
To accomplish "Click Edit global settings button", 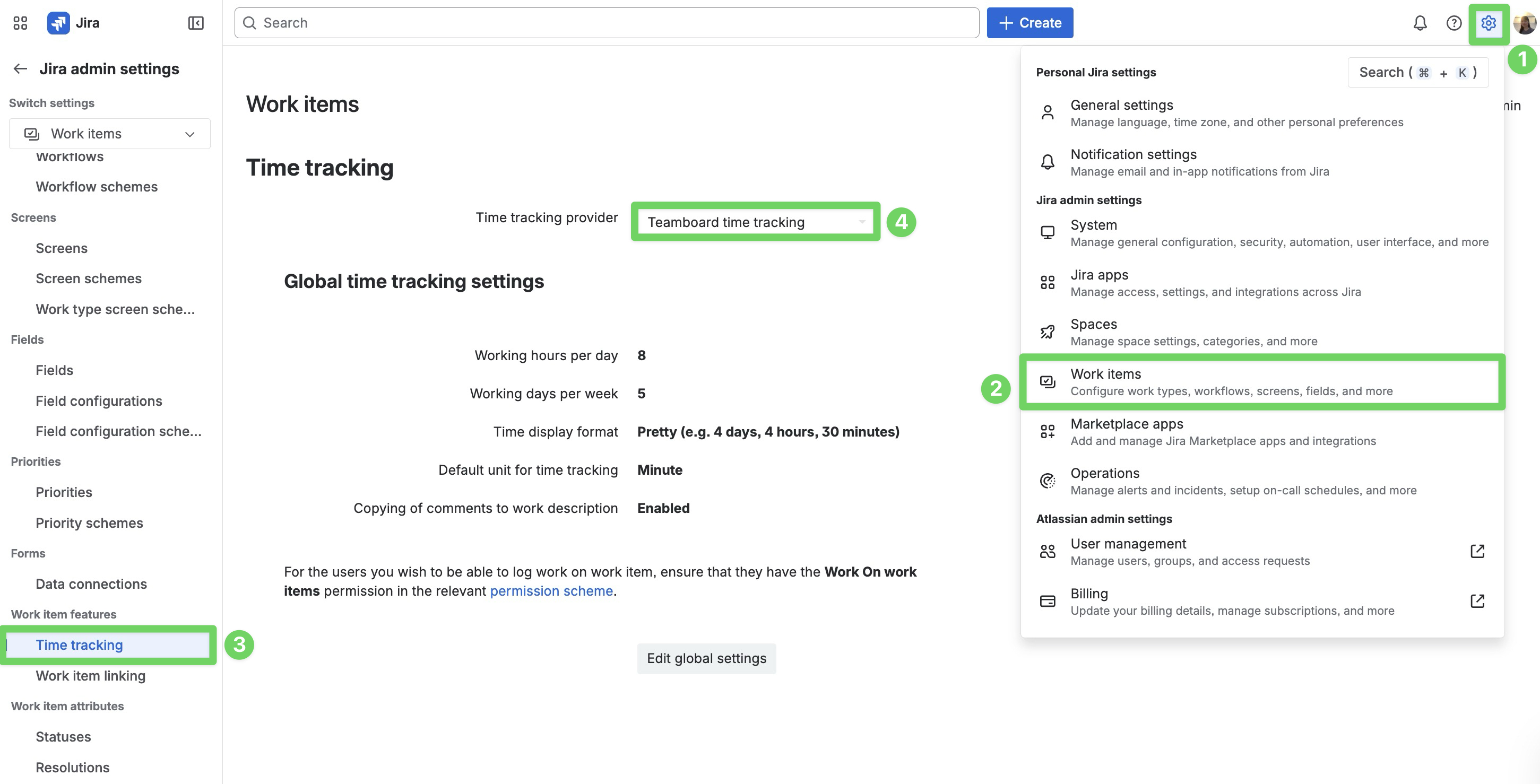I will click(706, 658).
